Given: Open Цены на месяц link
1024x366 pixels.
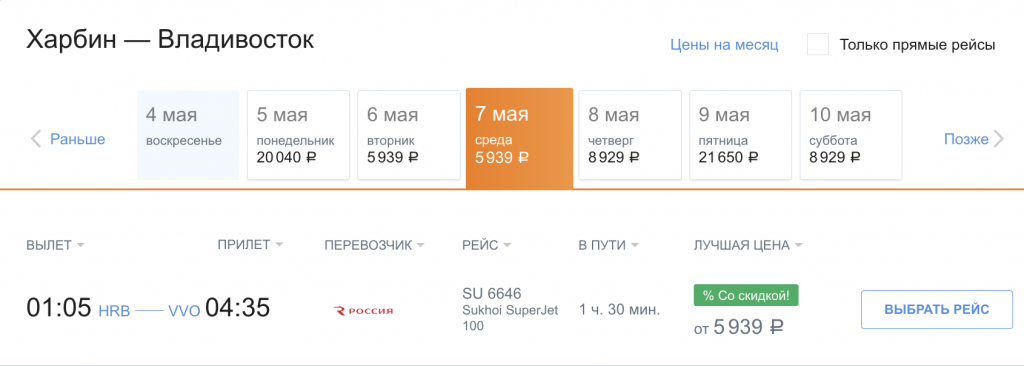Looking at the screenshot, I should tap(724, 45).
